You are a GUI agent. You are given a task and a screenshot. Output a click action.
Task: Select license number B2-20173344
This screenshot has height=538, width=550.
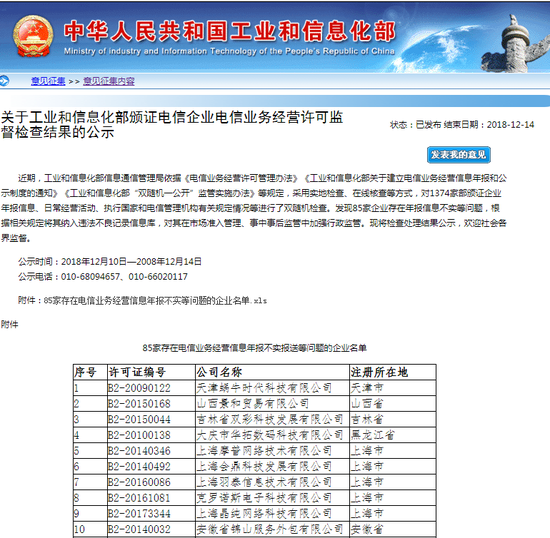(139, 513)
